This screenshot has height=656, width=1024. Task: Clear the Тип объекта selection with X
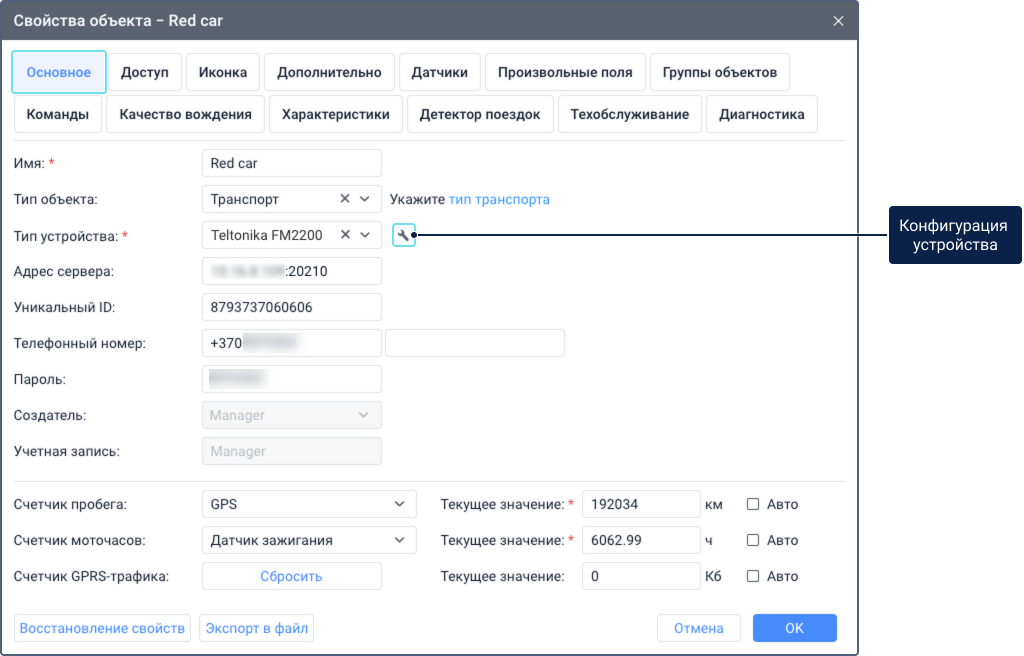(x=345, y=199)
